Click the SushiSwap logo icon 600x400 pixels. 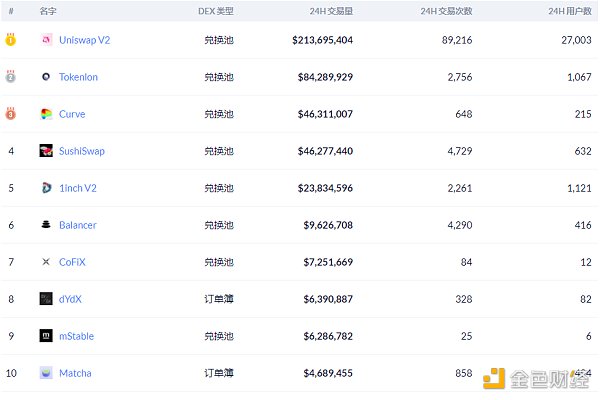(x=46, y=151)
